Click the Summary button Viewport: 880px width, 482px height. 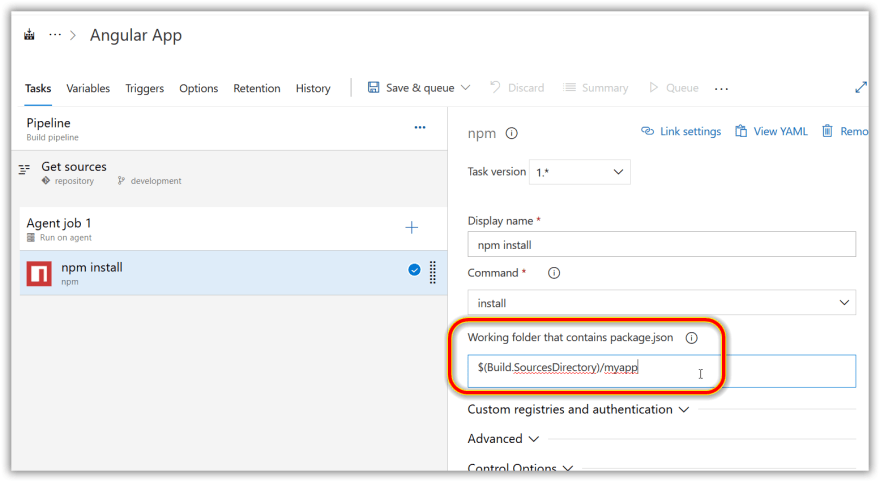[x=596, y=88]
